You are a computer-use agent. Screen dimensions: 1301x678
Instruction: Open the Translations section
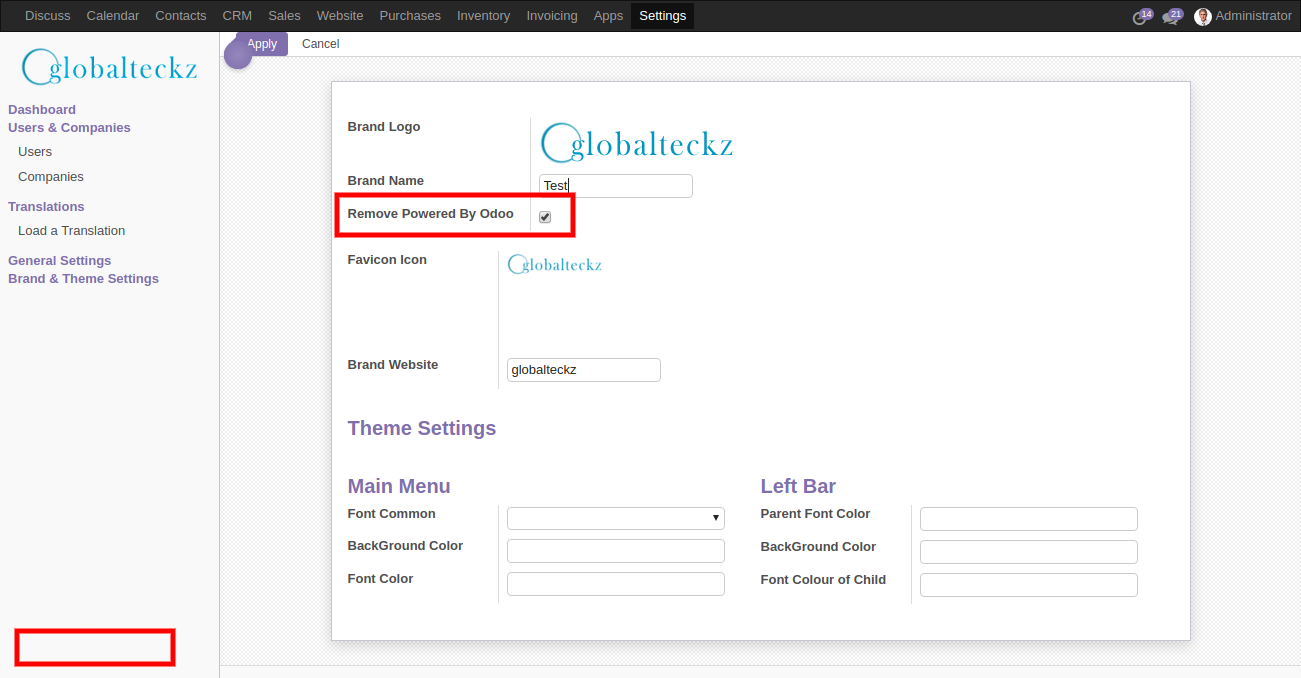[x=46, y=207]
